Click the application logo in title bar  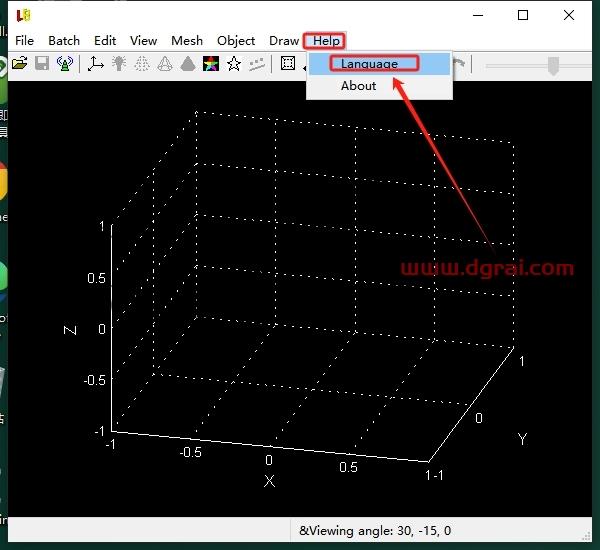click(x=23, y=15)
